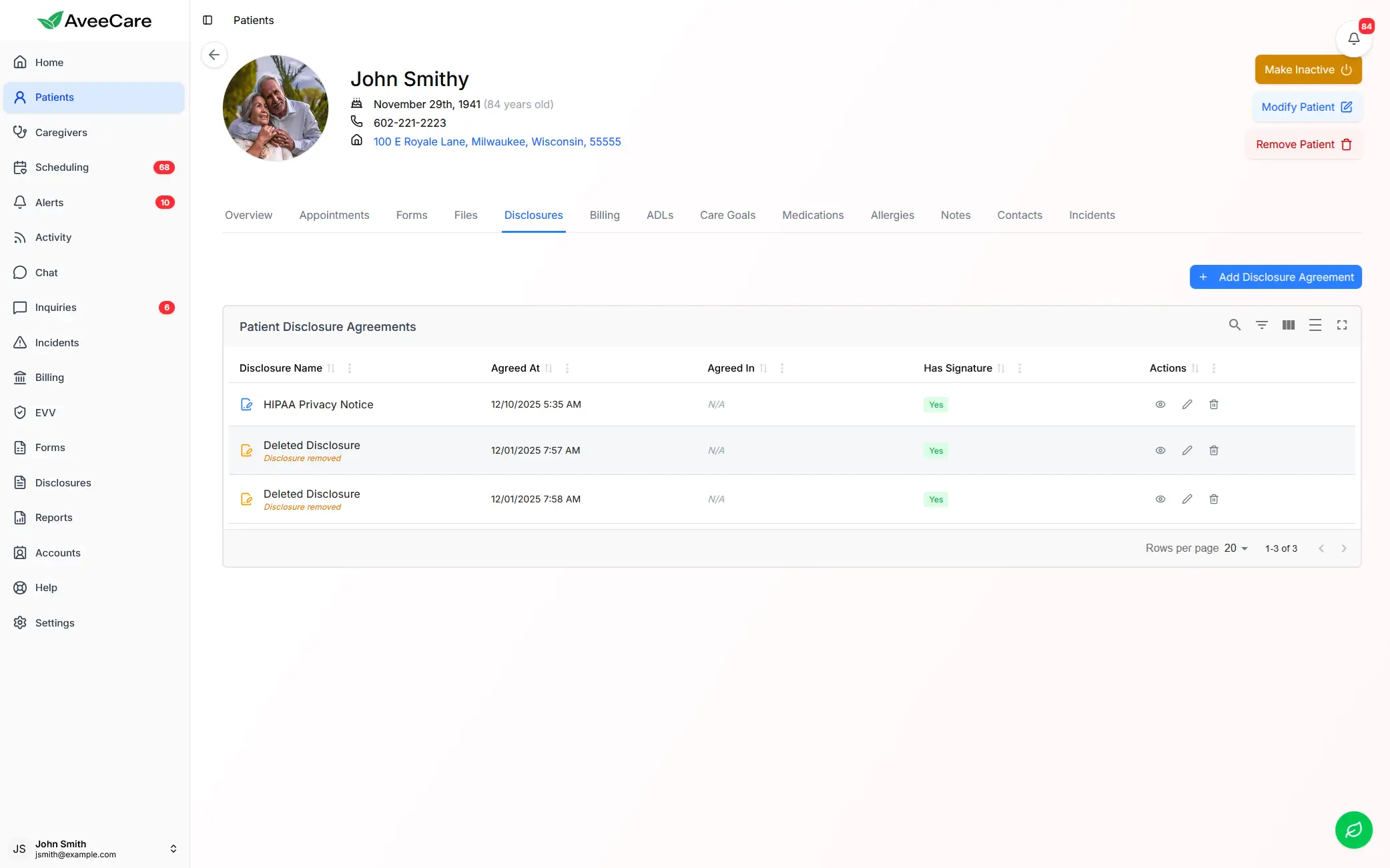Click the back arrow near the patient photo
The image size is (1390, 868).
pos(214,55)
